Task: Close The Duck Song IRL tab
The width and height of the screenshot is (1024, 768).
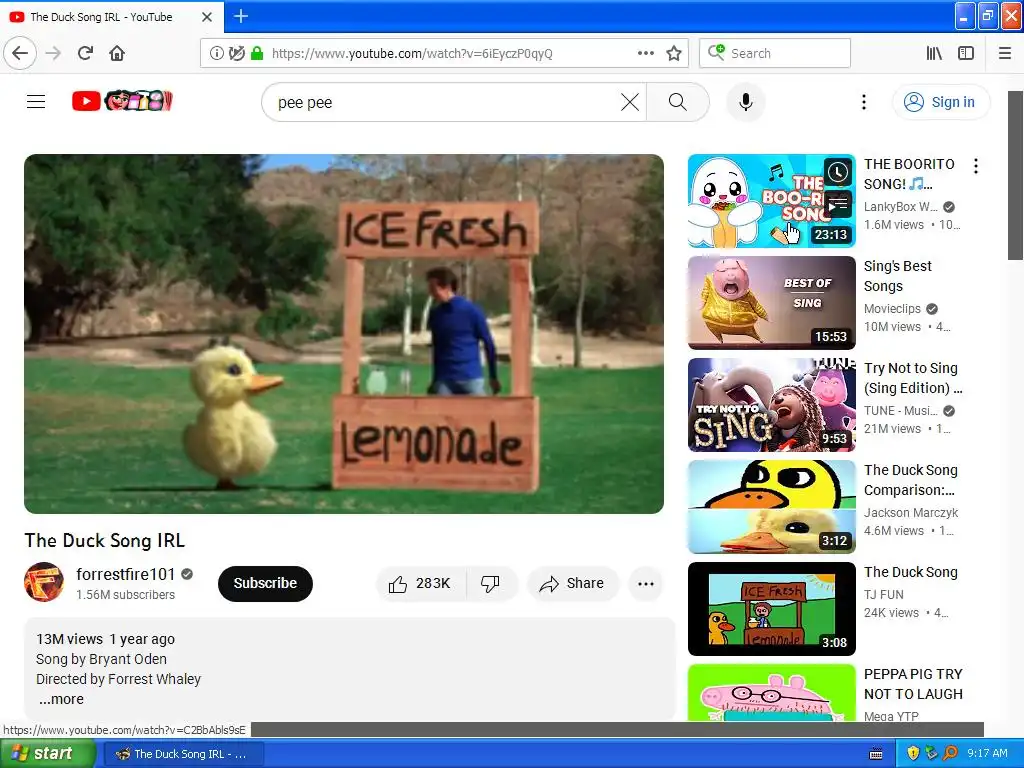Action: coord(206,17)
